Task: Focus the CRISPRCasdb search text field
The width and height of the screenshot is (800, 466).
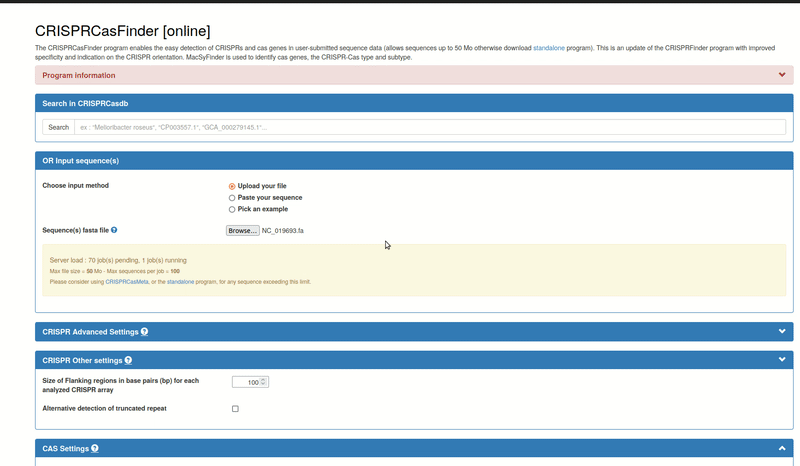Action: coord(430,128)
